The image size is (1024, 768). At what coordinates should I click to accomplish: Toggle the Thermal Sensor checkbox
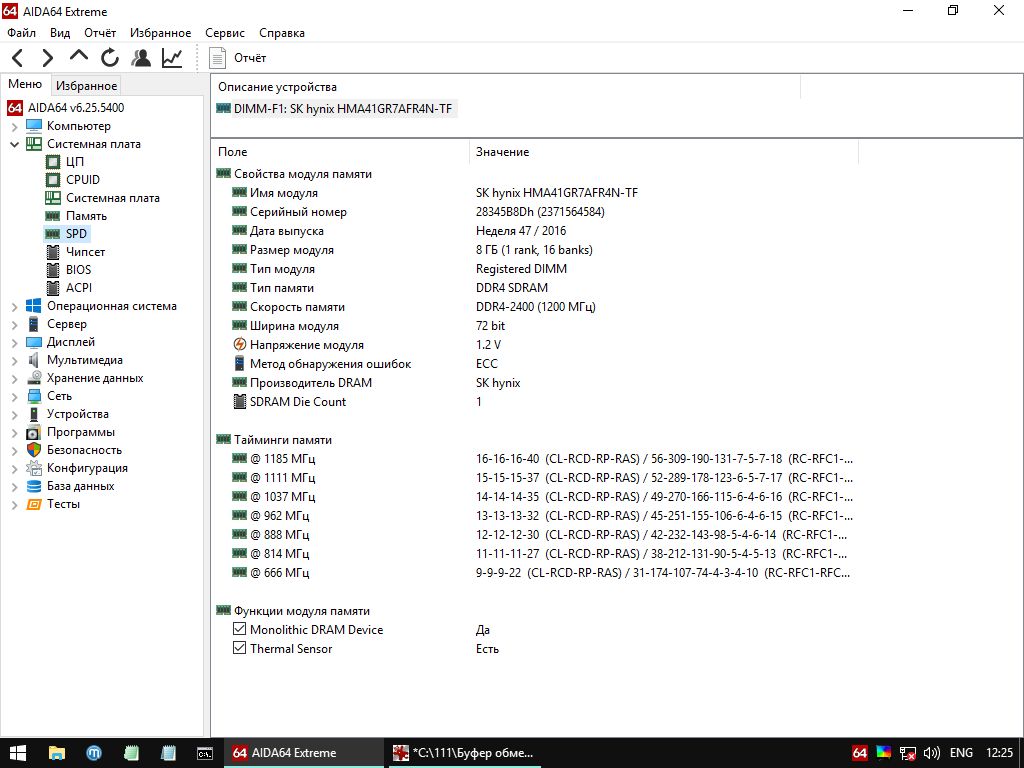coord(240,648)
